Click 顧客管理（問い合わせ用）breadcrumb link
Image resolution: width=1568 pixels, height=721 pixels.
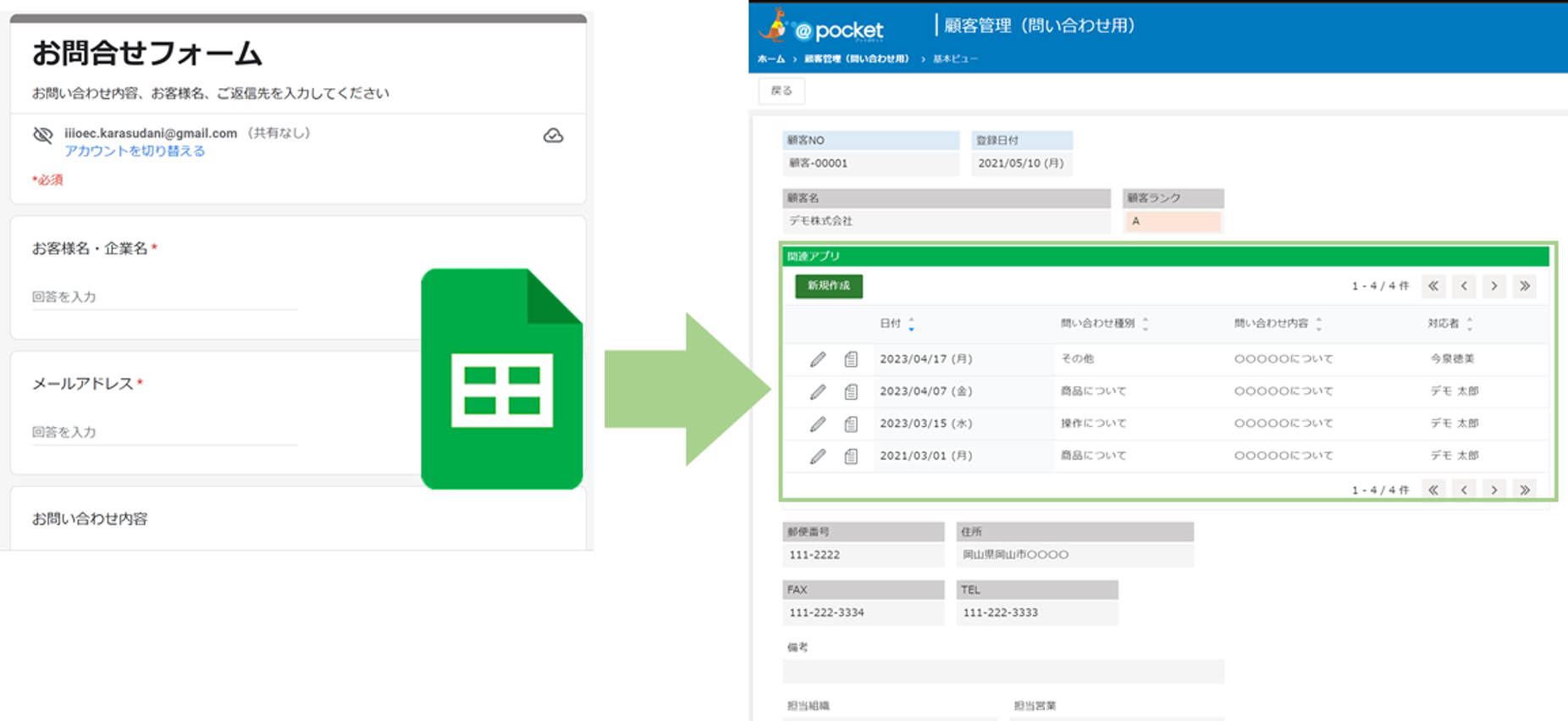click(x=856, y=59)
